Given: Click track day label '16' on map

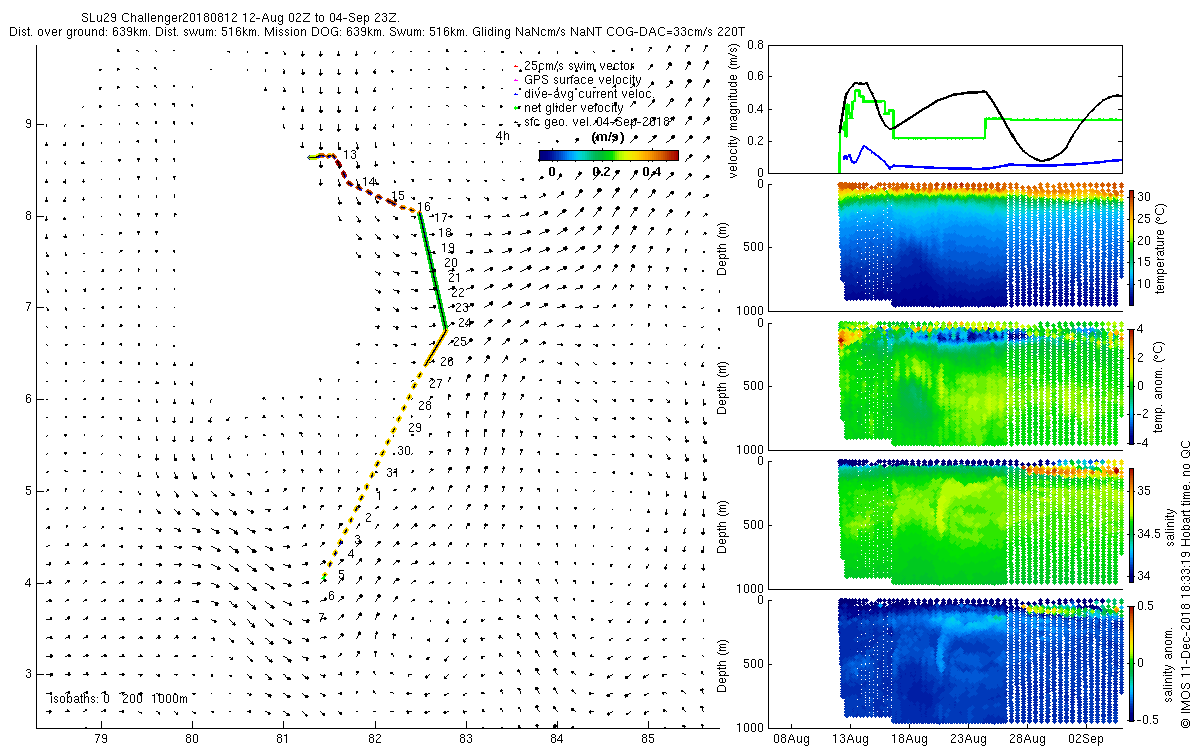Looking at the screenshot, I should click(x=424, y=207).
